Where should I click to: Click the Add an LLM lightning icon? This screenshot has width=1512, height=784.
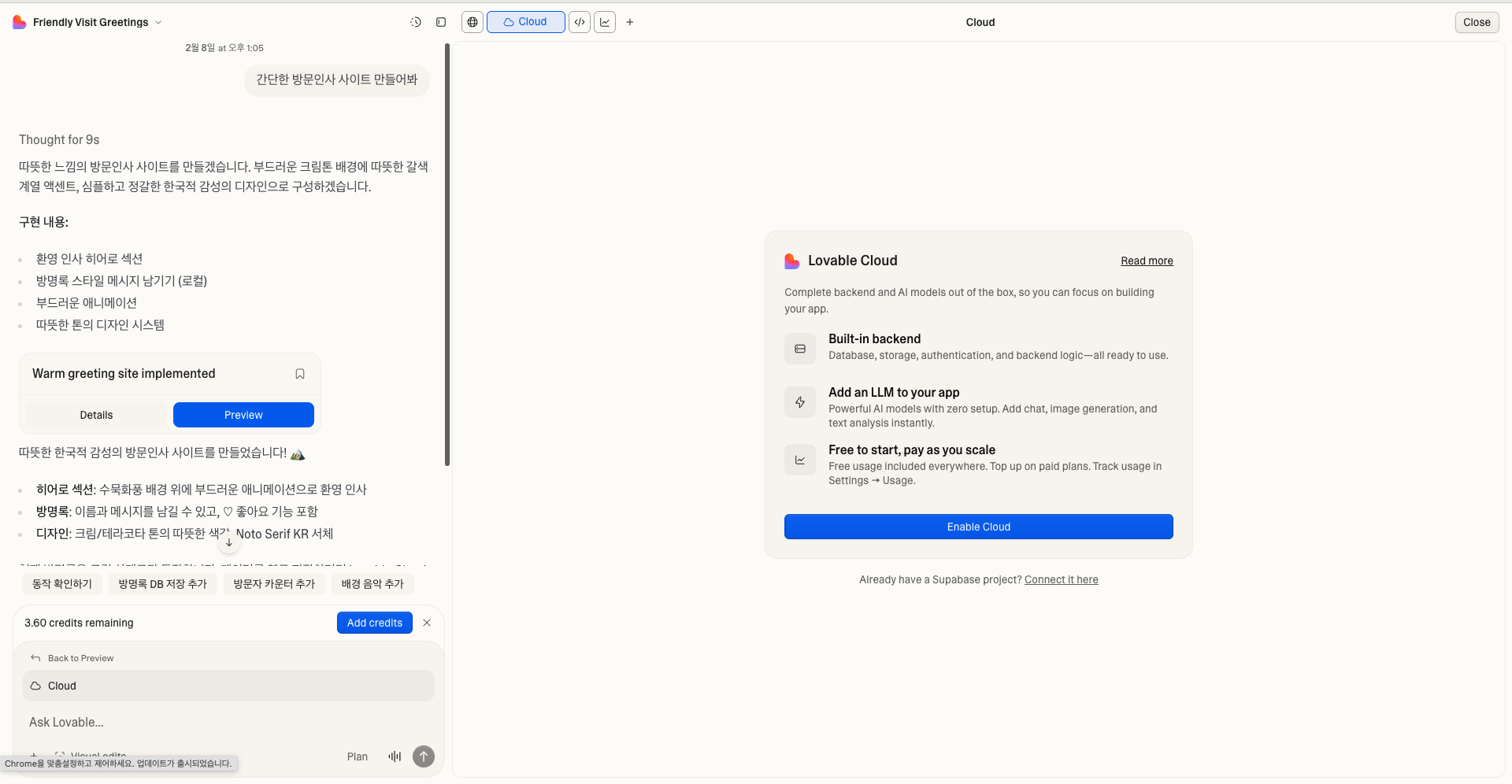click(x=800, y=402)
